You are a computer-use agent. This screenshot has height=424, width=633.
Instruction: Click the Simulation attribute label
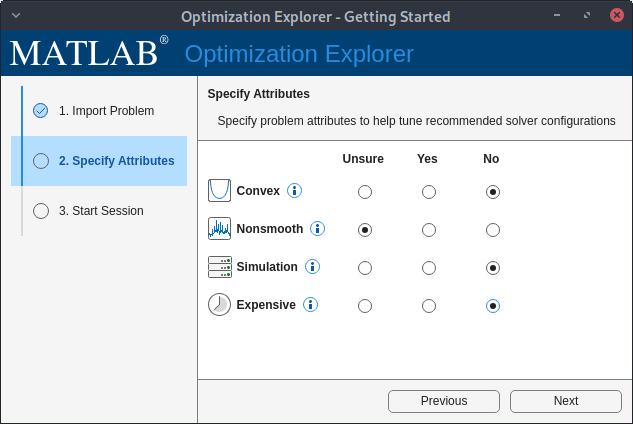pos(267,267)
